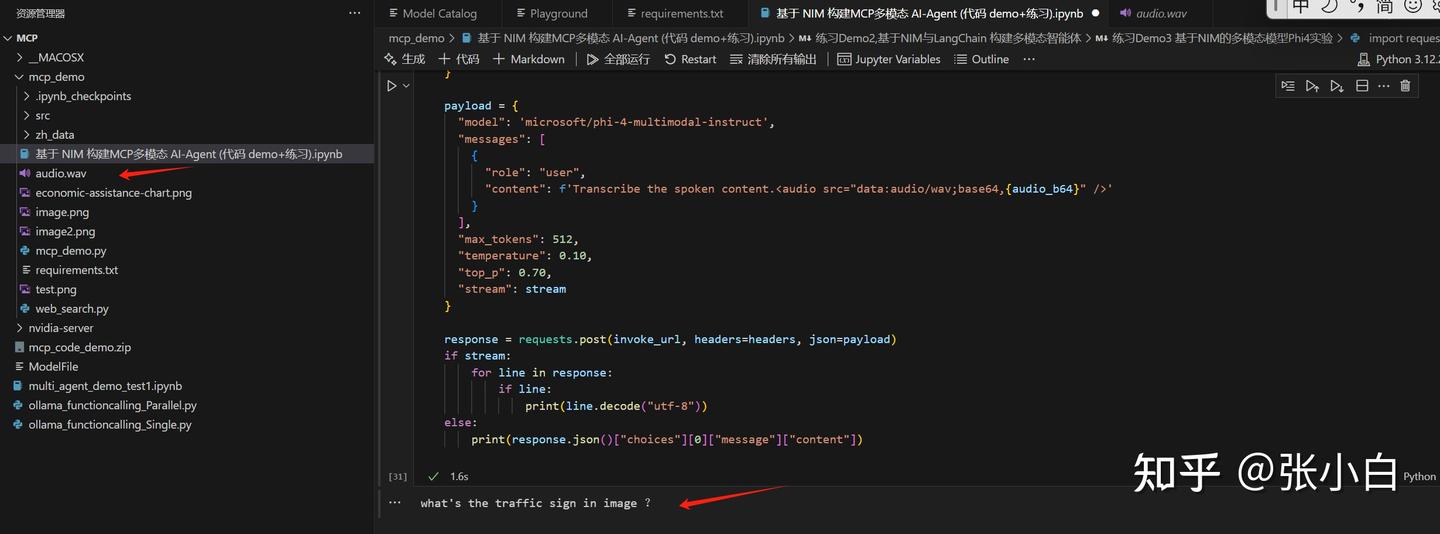Execute cells above from cell toolbar
This screenshot has height=534, width=1440.
pyautogui.click(x=1312, y=86)
